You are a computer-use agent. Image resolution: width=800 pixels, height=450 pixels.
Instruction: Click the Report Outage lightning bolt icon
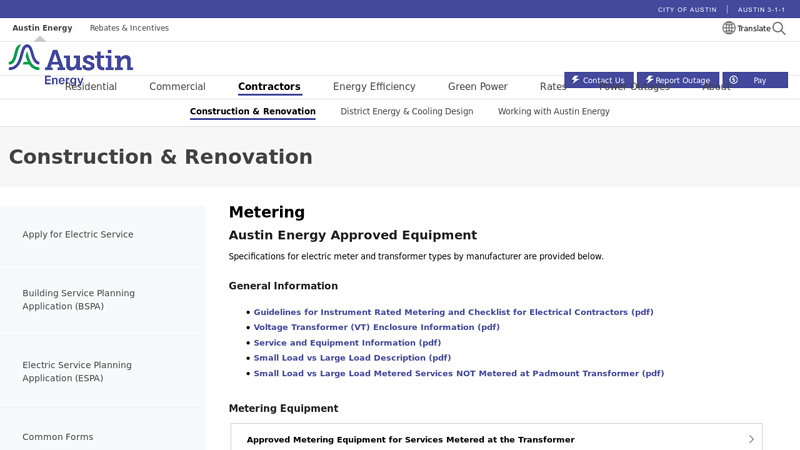click(x=649, y=80)
